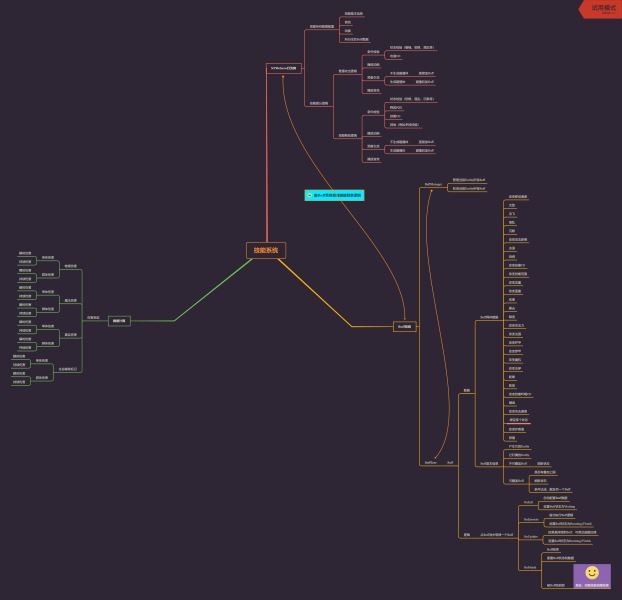Select the central 技能系统 root node
Viewport: 622px width, 600px height.
[x=266, y=250]
